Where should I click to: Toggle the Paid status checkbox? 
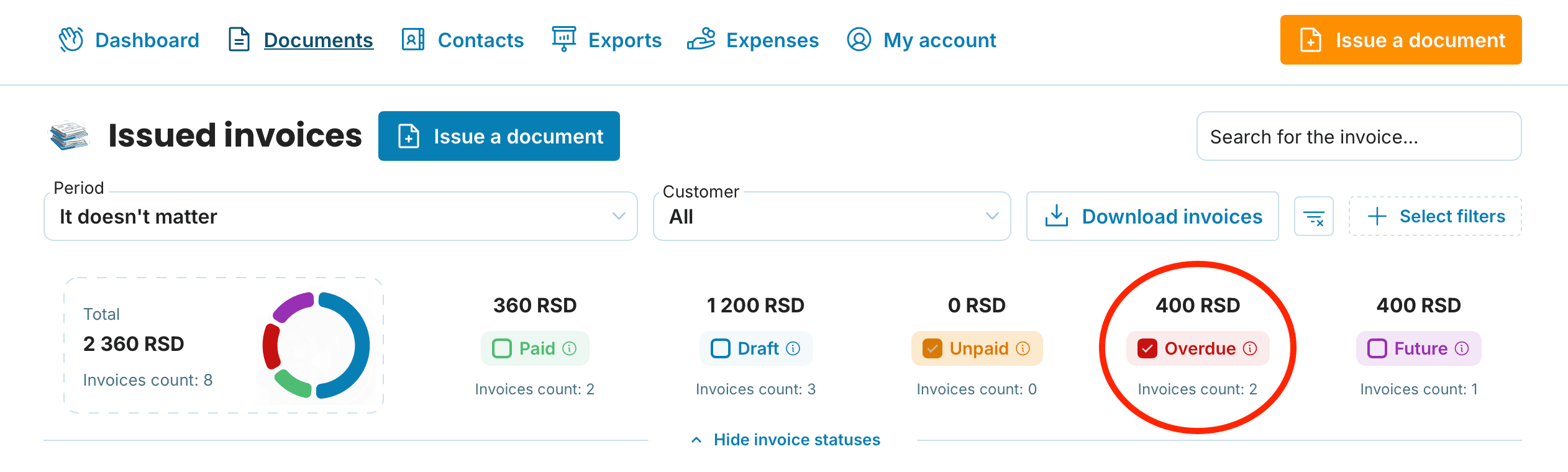tap(502, 348)
